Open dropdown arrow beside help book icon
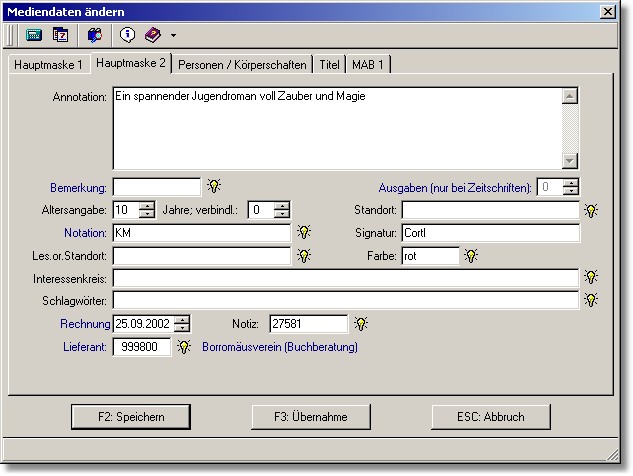Viewport: 633px width, 476px height. coord(173,35)
